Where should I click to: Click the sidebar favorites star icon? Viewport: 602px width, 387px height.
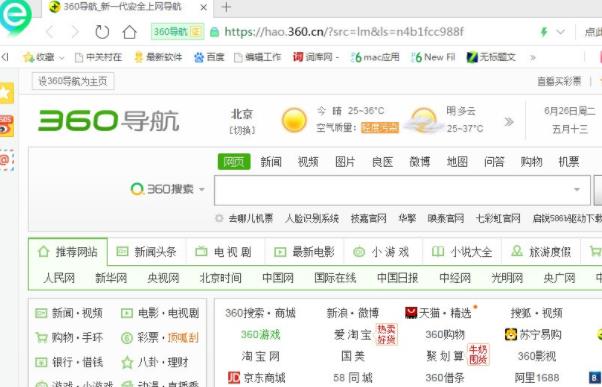[7, 93]
